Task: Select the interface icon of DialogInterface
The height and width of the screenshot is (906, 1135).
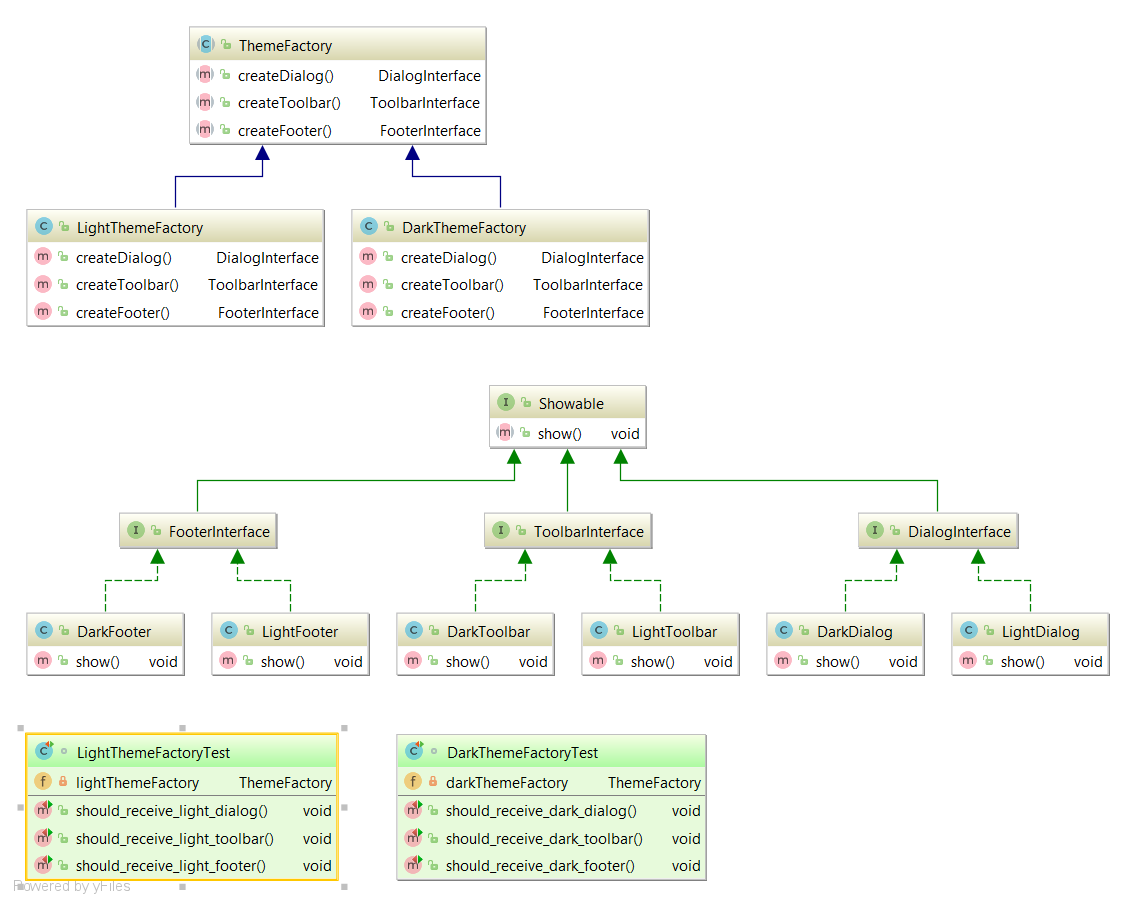Action: [875, 531]
